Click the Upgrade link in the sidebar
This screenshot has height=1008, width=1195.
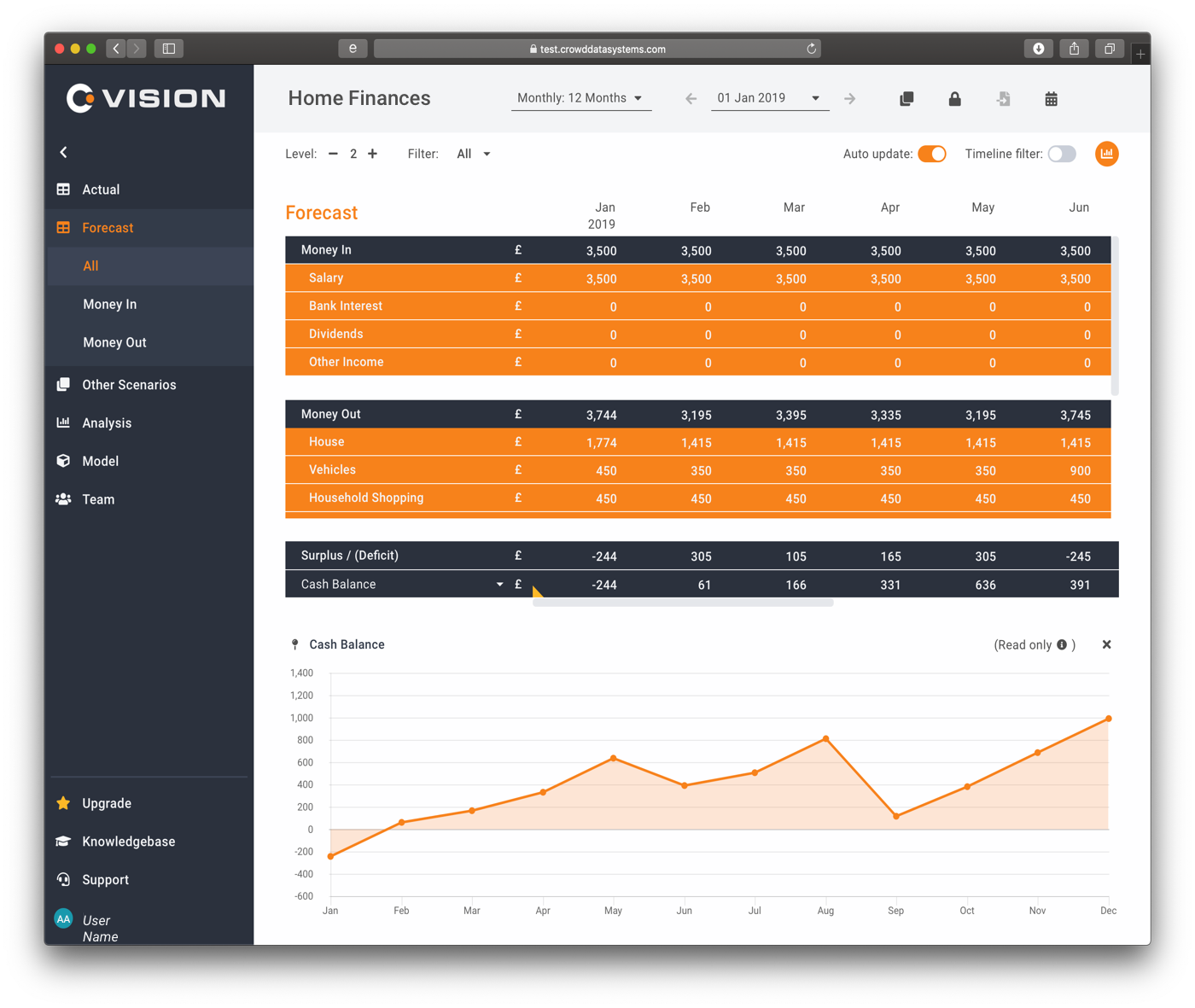(x=106, y=803)
